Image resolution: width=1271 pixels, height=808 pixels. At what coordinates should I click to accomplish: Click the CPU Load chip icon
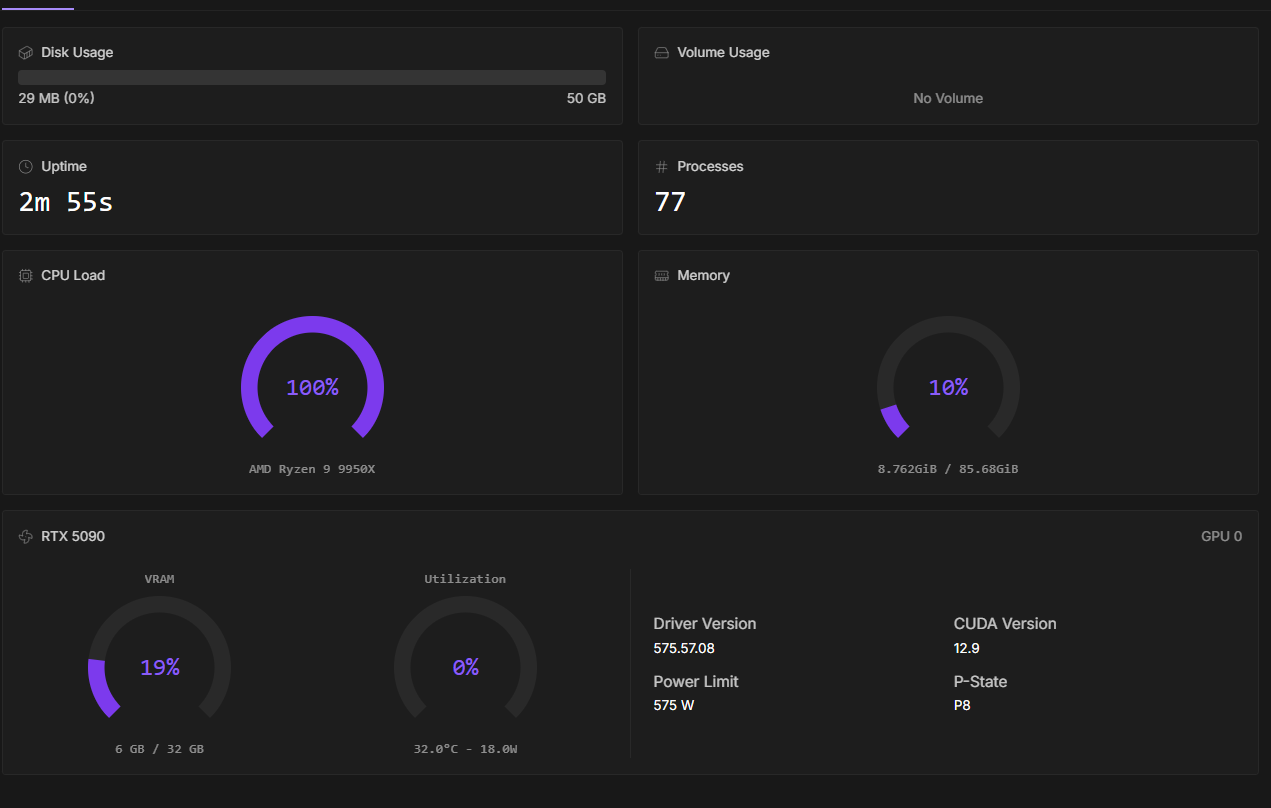(26, 276)
